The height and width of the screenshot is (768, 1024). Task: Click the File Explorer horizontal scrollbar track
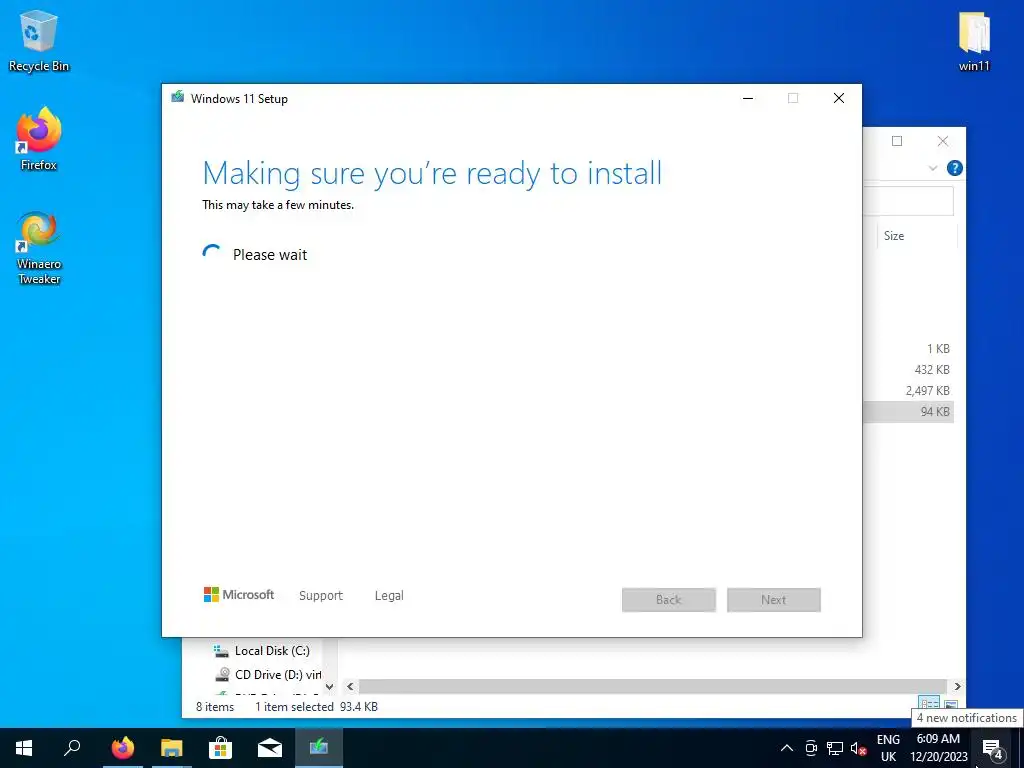click(653, 686)
